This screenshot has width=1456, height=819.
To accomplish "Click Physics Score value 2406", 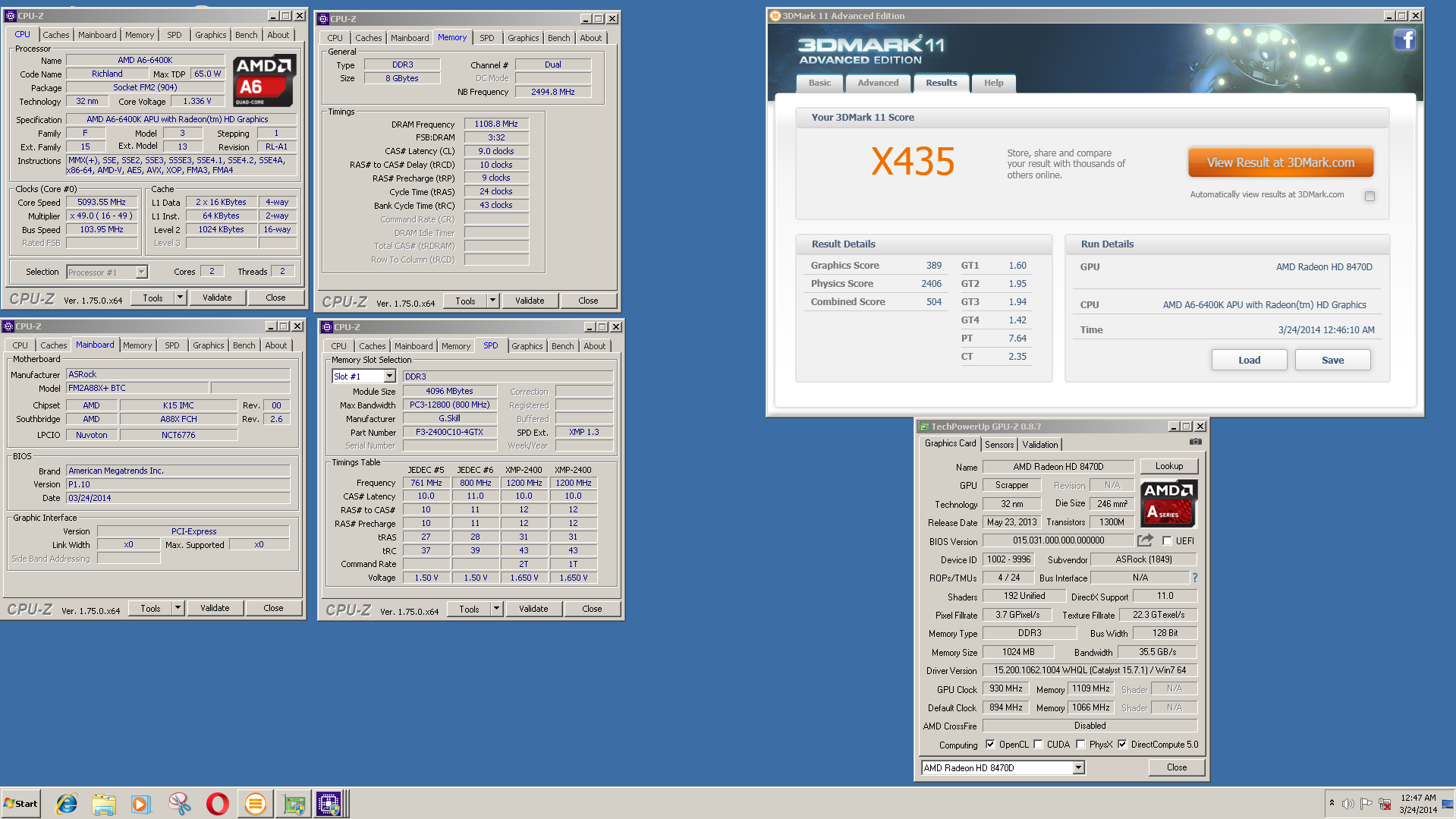I will tap(931, 283).
